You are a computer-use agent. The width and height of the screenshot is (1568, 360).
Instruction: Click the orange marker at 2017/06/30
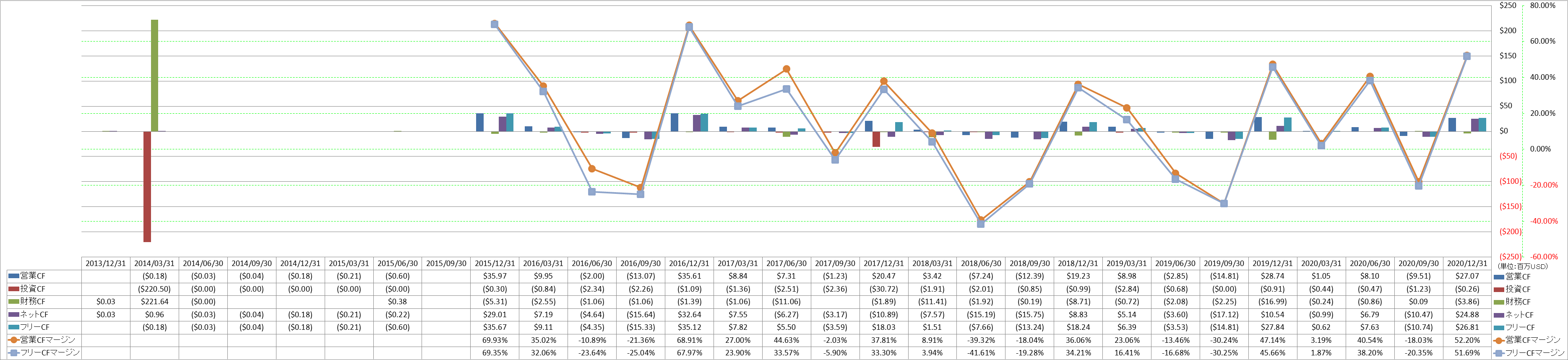pos(787,70)
